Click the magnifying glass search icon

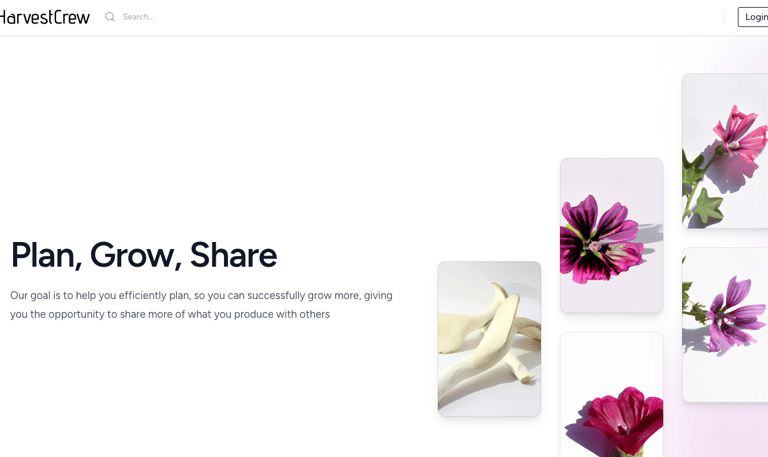click(110, 17)
